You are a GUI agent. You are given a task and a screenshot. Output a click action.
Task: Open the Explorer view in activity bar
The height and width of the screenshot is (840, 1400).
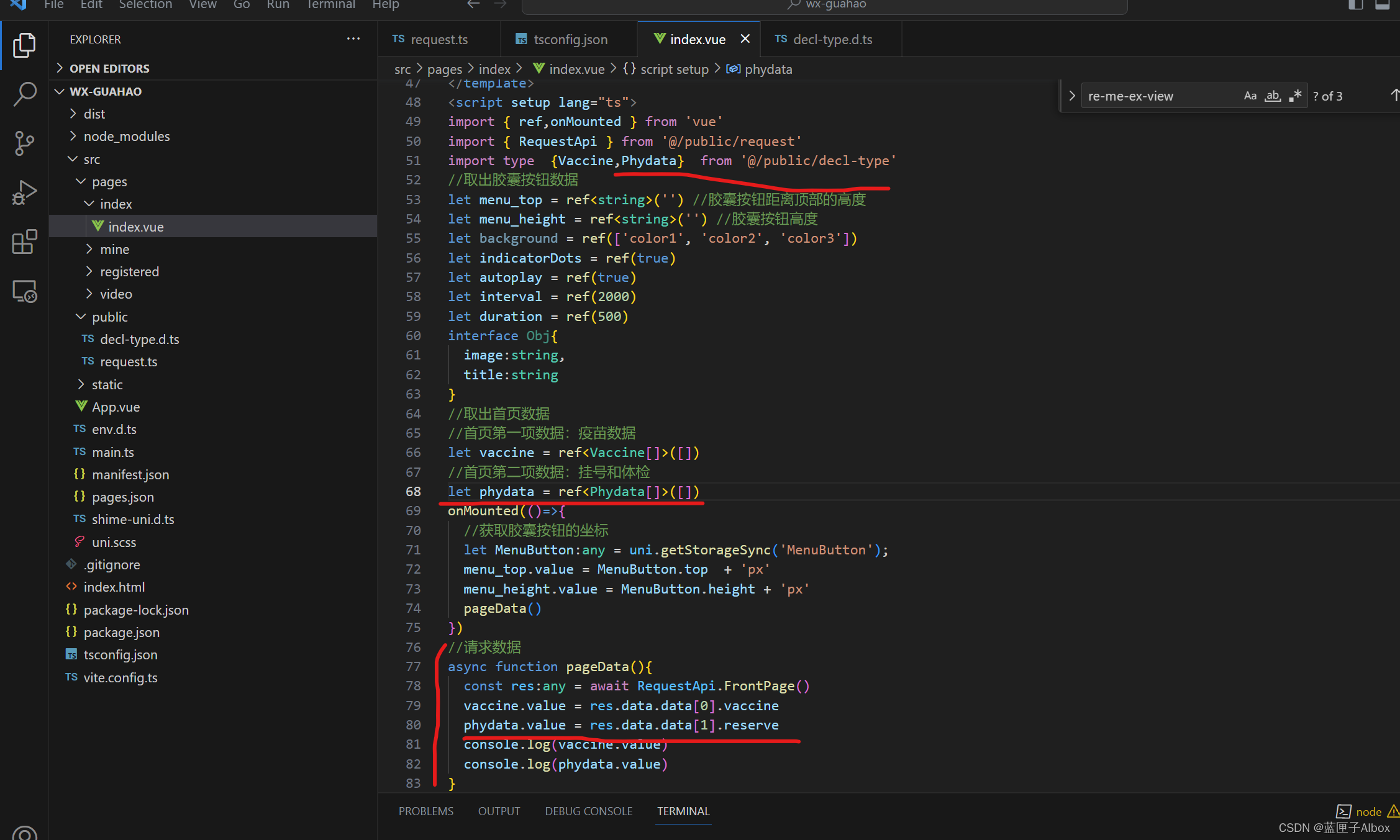click(x=24, y=45)
